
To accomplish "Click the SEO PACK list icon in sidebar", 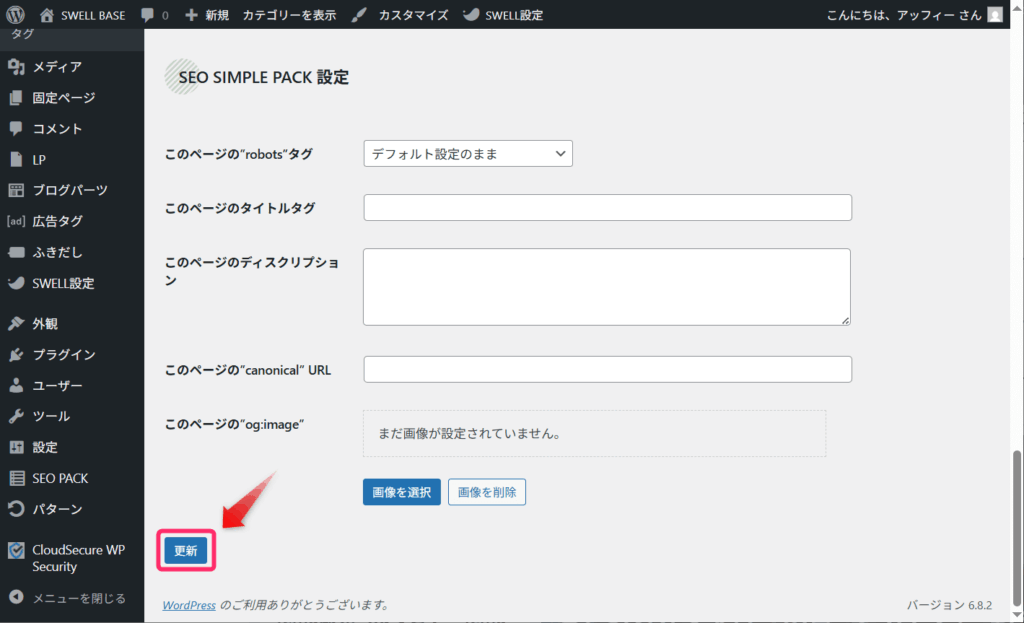I will pyautogui.click(x=16, y=478).
